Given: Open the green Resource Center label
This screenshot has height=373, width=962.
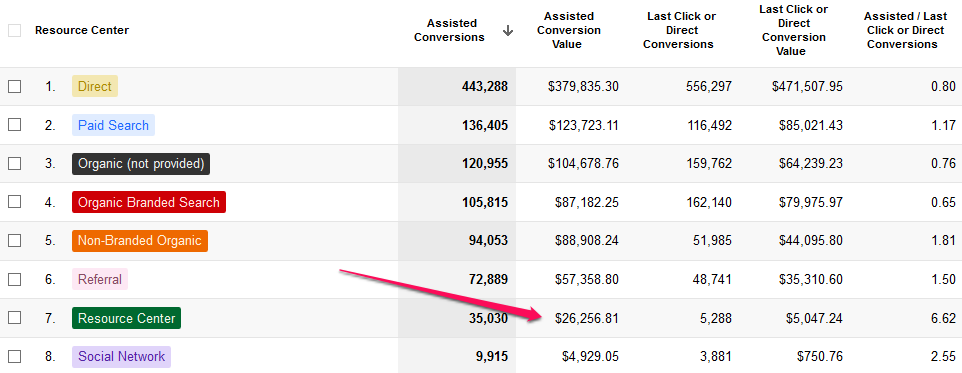Looking at the screenshot, I should pos(126,318).
